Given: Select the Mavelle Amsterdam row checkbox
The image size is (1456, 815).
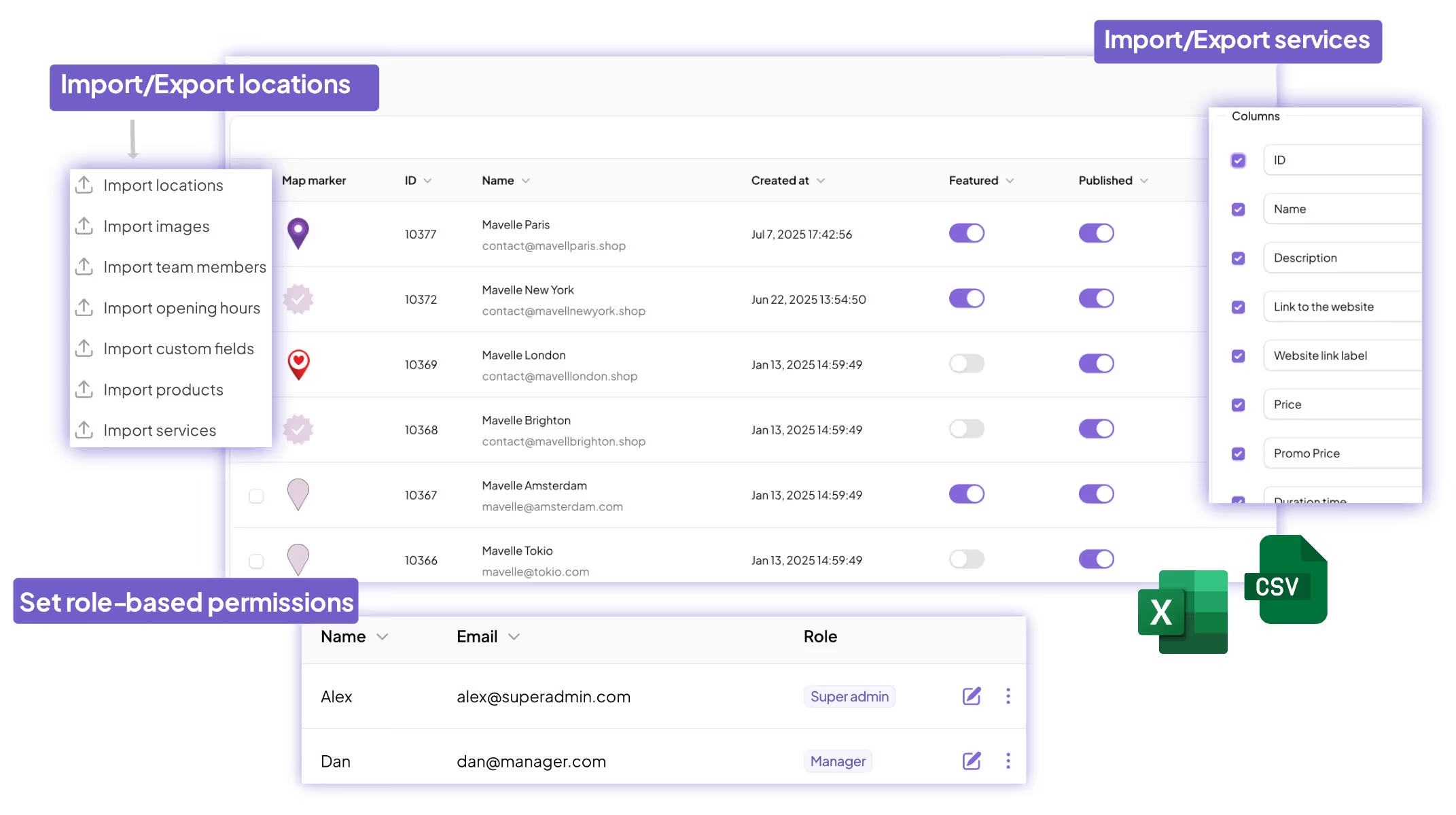Looking at the screenshot, I should (x=256, y=497).
